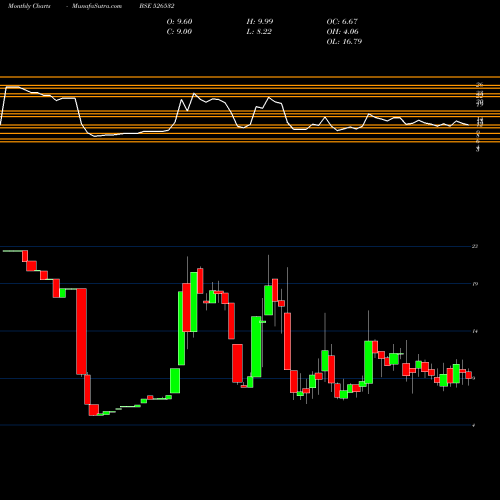Click the price axis label "19"
Screen dimensions: 500x500
click(475, 284)
